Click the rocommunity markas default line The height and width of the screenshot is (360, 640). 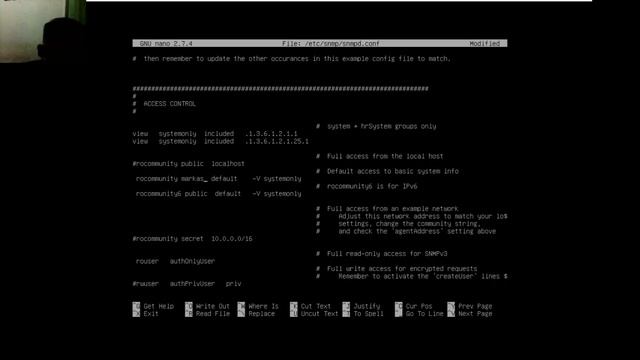218,179
